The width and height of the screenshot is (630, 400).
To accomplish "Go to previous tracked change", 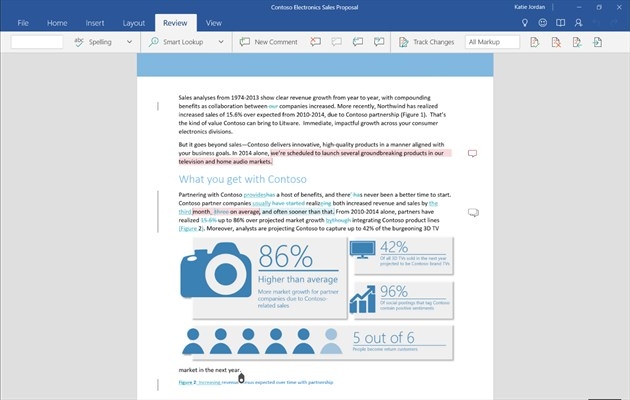I will click(x=577, y=42).
